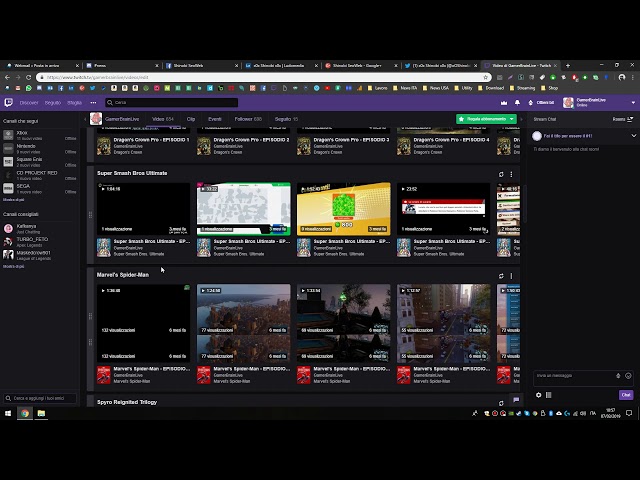Bookmark this page with the star
Image resolution: width=640 pixels, height=480 pixels.
[x=485, y=77]
